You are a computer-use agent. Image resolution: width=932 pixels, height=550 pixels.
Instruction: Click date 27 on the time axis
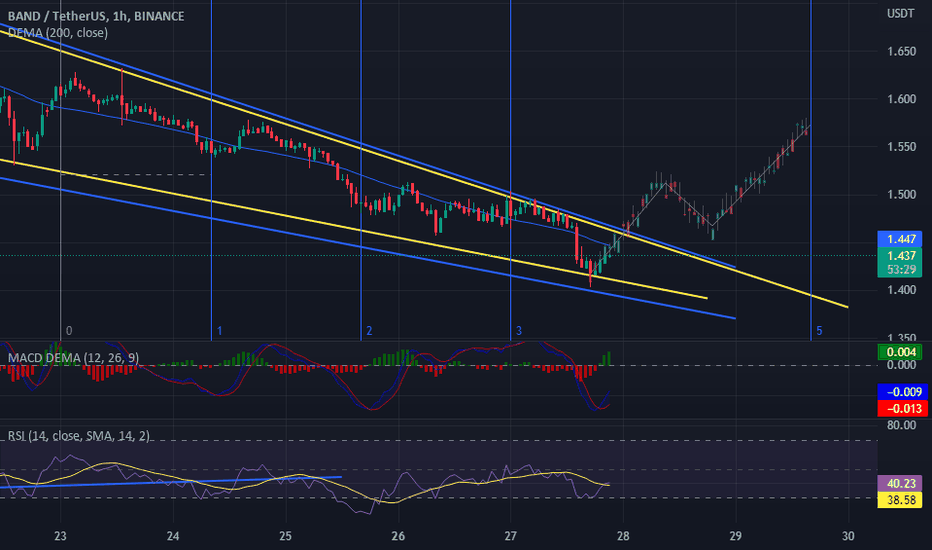pyautogui.click(x=511, y=536)
